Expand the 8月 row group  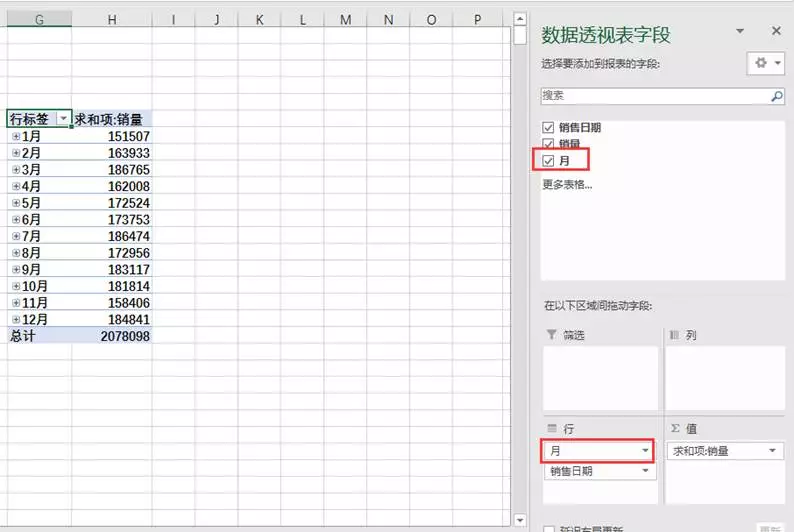point(16,253)
